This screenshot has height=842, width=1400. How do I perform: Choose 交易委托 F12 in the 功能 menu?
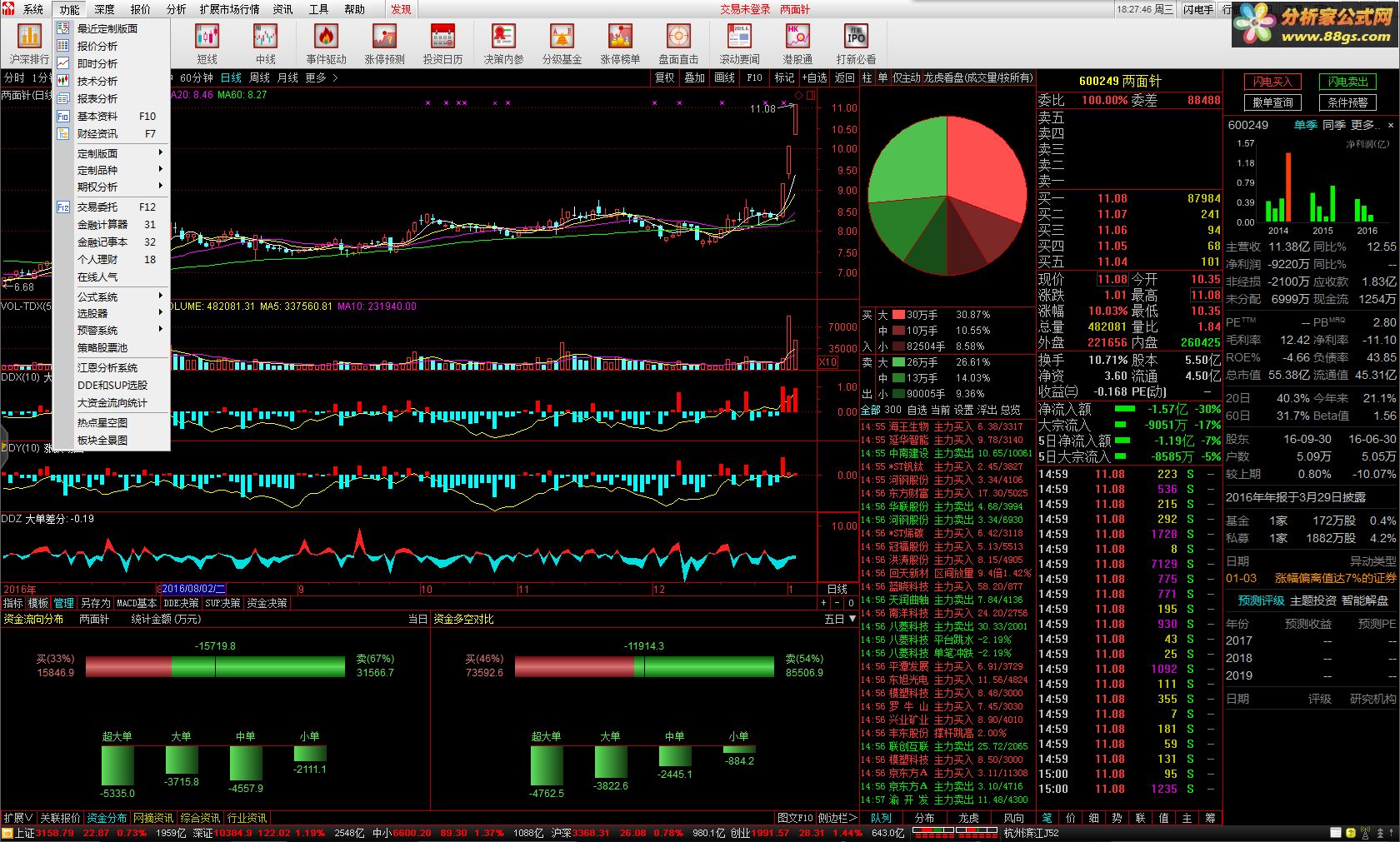[x=112, y=207]
